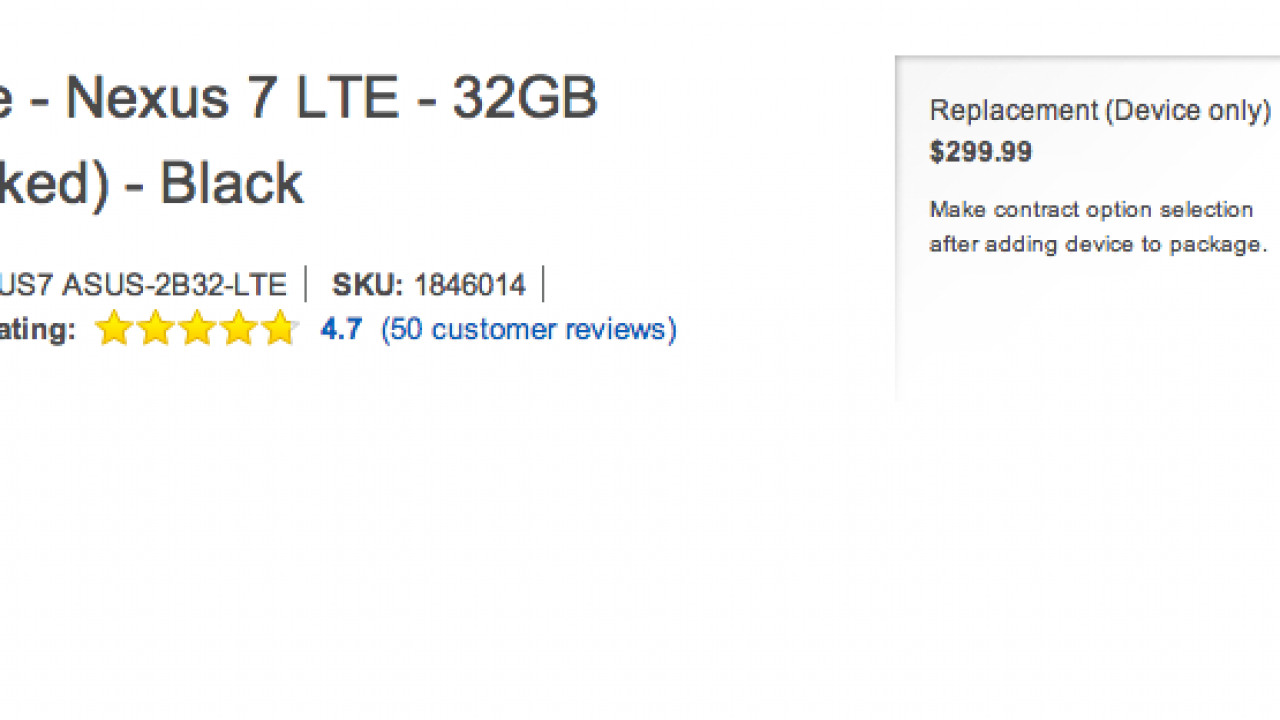
Task: Click the "(Device only)" text
Action: pos(1187,110)
